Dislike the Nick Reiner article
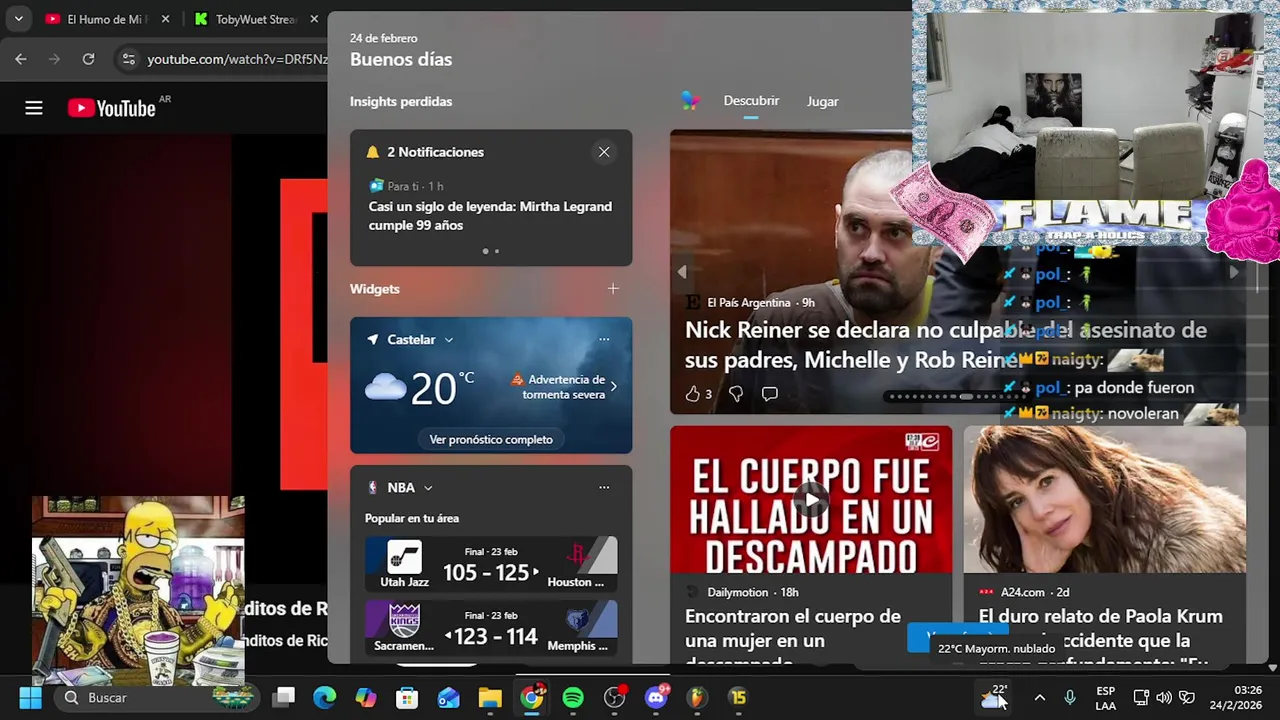1280x720 pixels. point(736,394)
